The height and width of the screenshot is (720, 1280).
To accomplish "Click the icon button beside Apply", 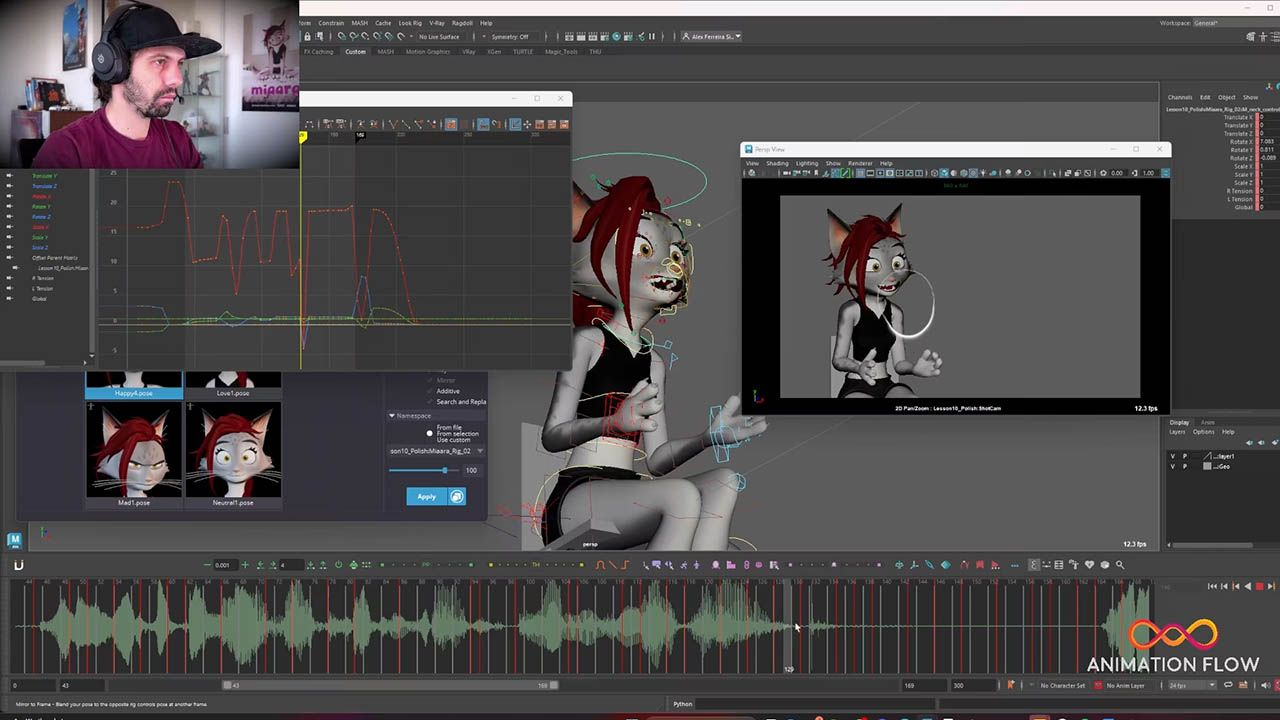I will coord(457,496).
